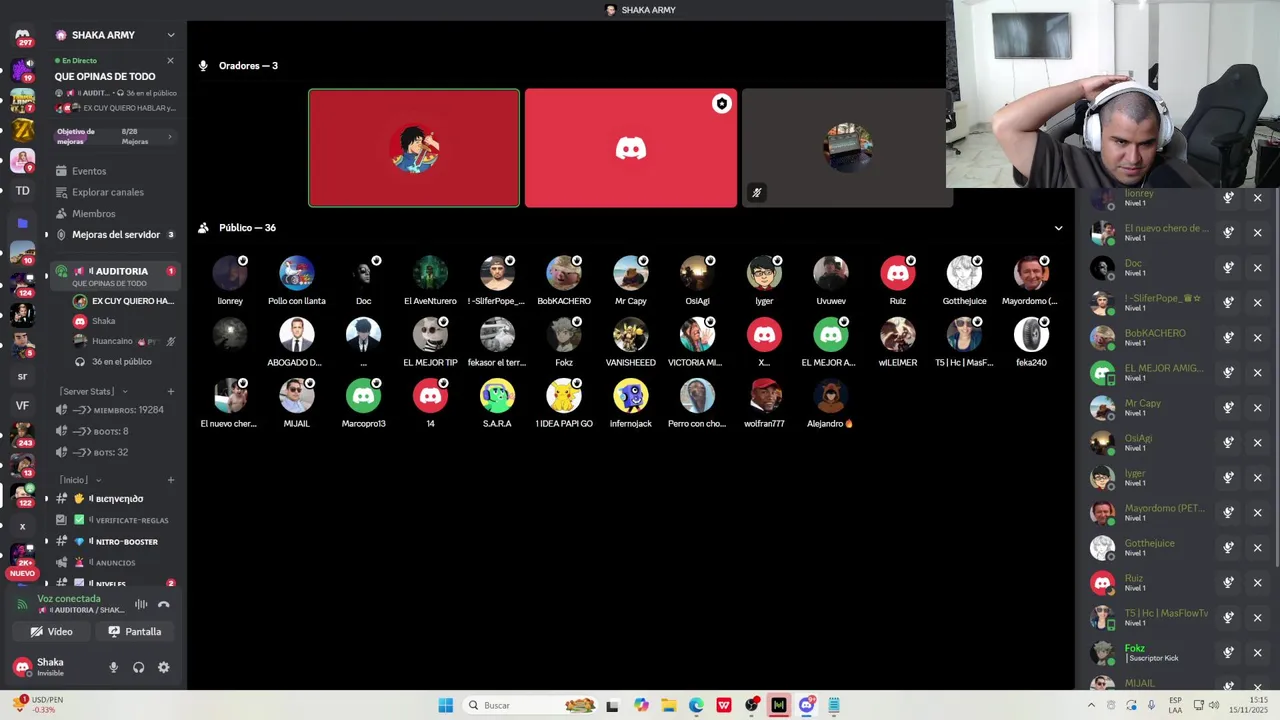Invite lionrey to speak

(x=1228, y=198)
